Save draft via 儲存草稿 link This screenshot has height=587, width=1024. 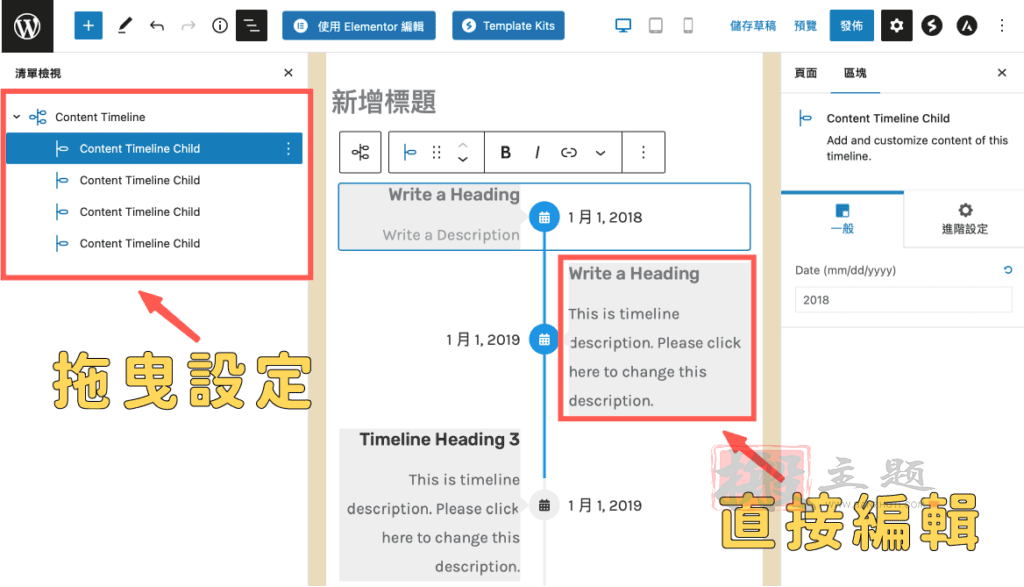(753, 26)
